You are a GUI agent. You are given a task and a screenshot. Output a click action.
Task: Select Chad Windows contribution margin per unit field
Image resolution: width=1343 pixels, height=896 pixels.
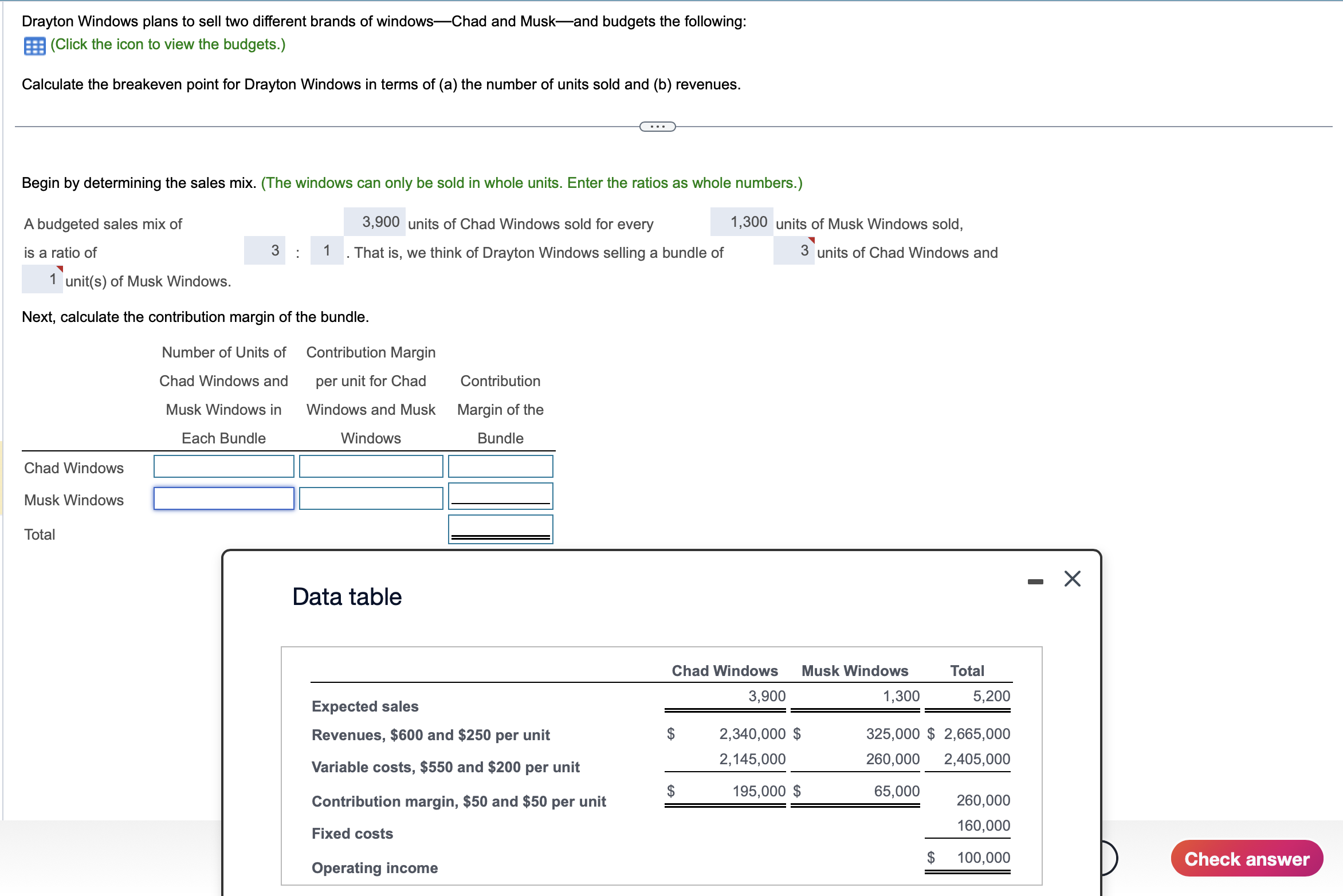371,466
